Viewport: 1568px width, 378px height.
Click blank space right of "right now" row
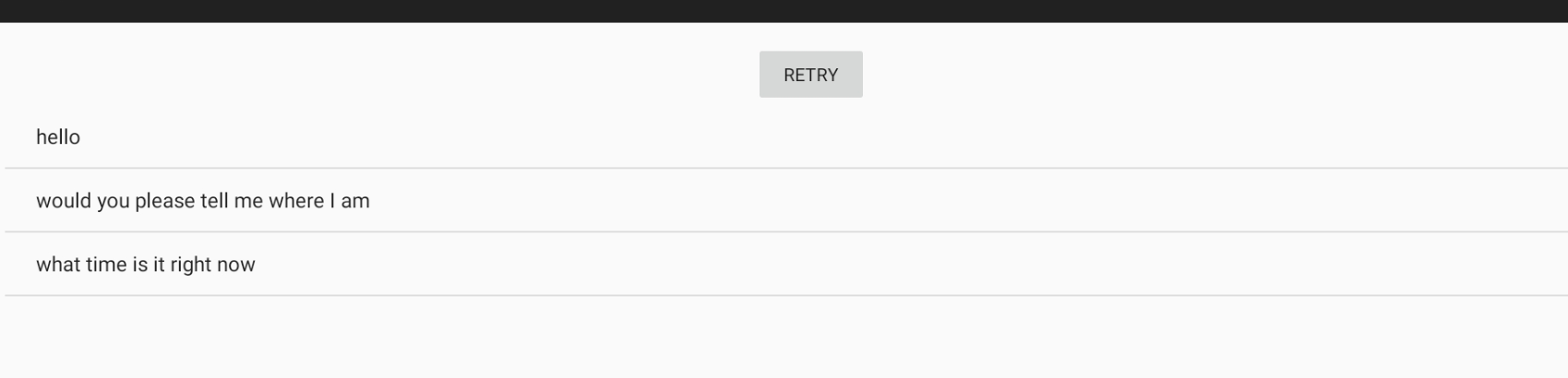coord(914,264)
